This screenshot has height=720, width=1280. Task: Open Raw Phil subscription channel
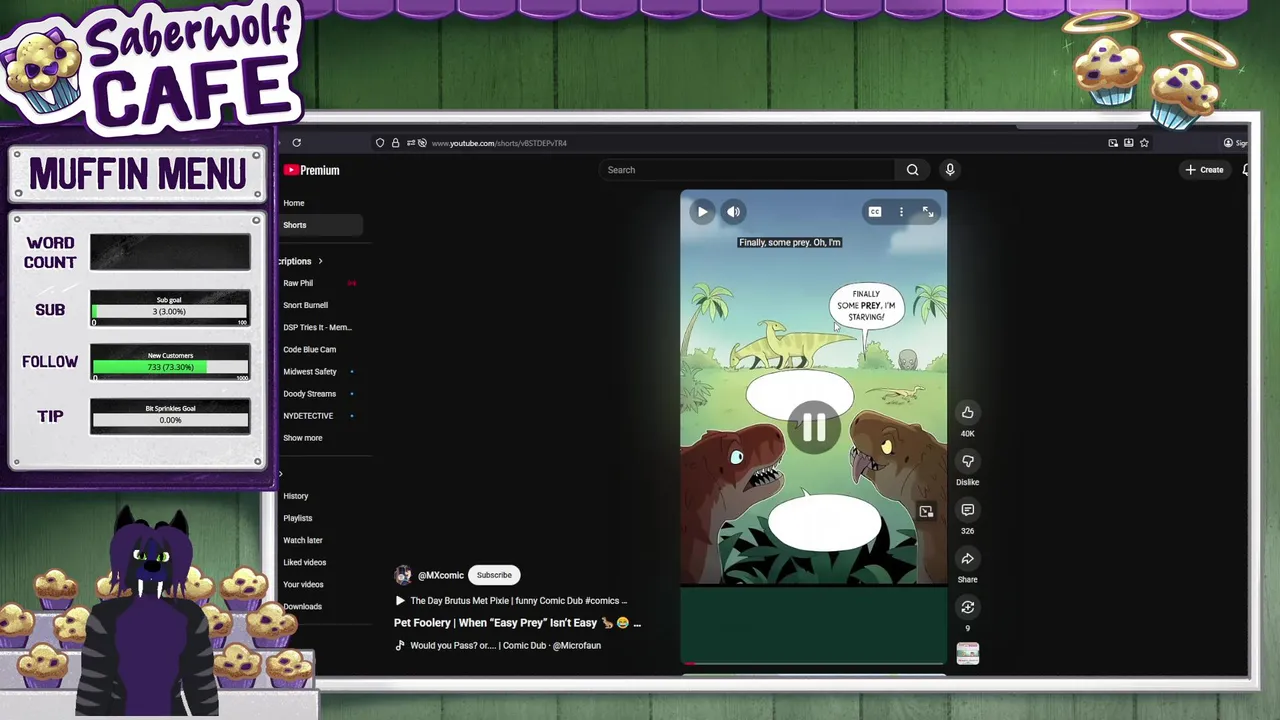click(298, 283)
